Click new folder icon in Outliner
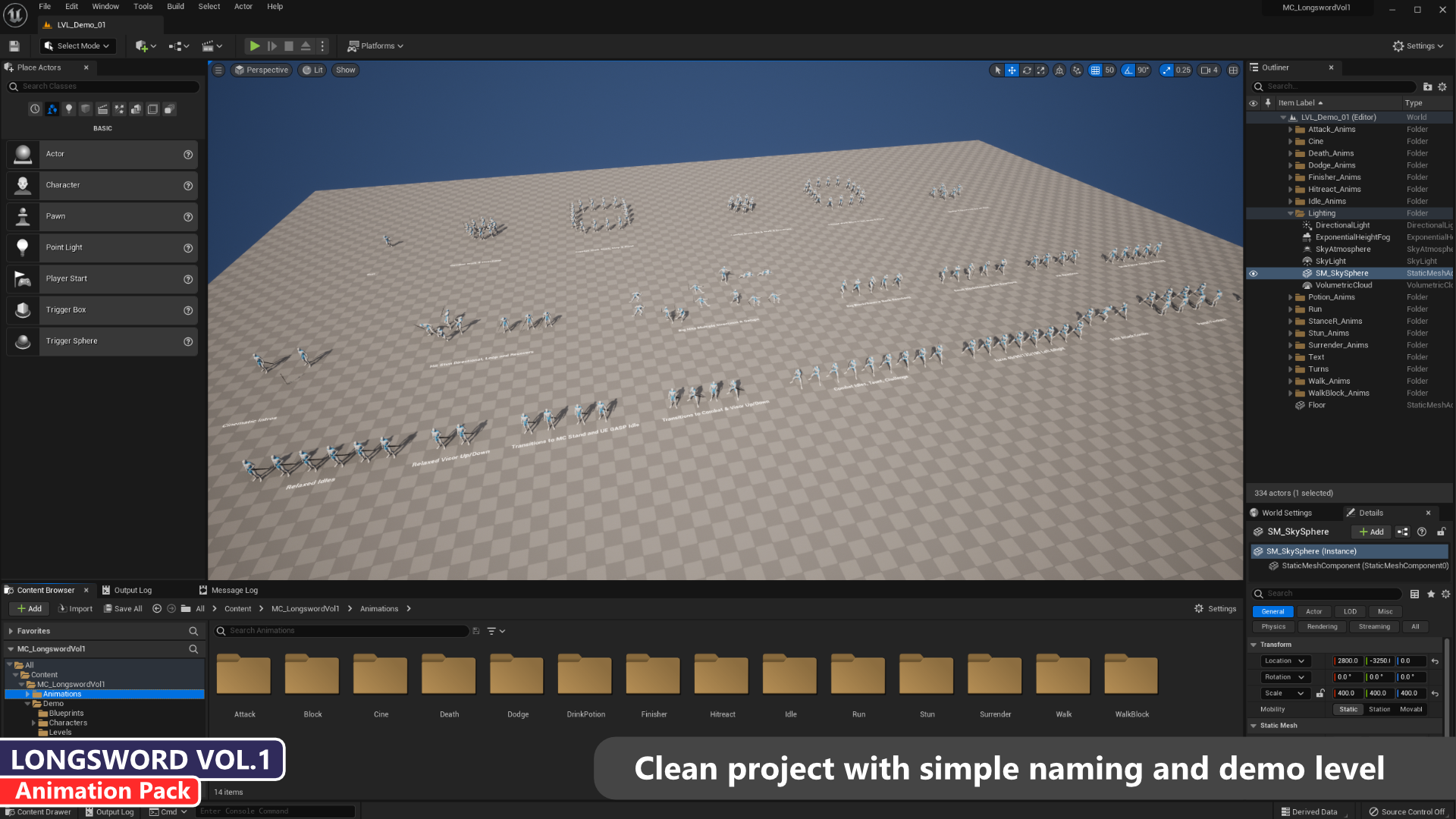The width and height of the screenshot is (1456, 819). (x=1427, y=86)
